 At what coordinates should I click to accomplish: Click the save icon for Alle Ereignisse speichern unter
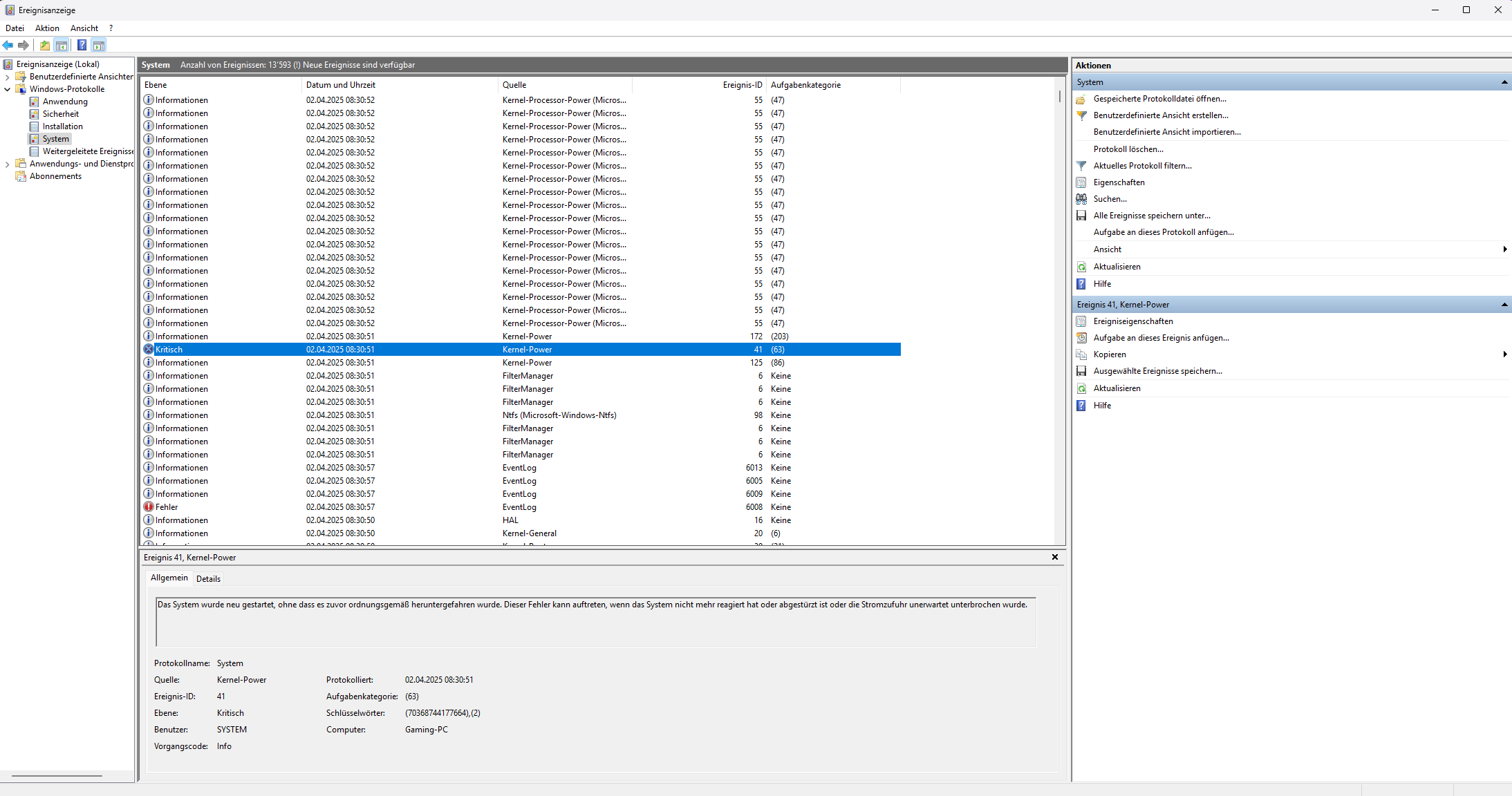(x=1081, y=216)
